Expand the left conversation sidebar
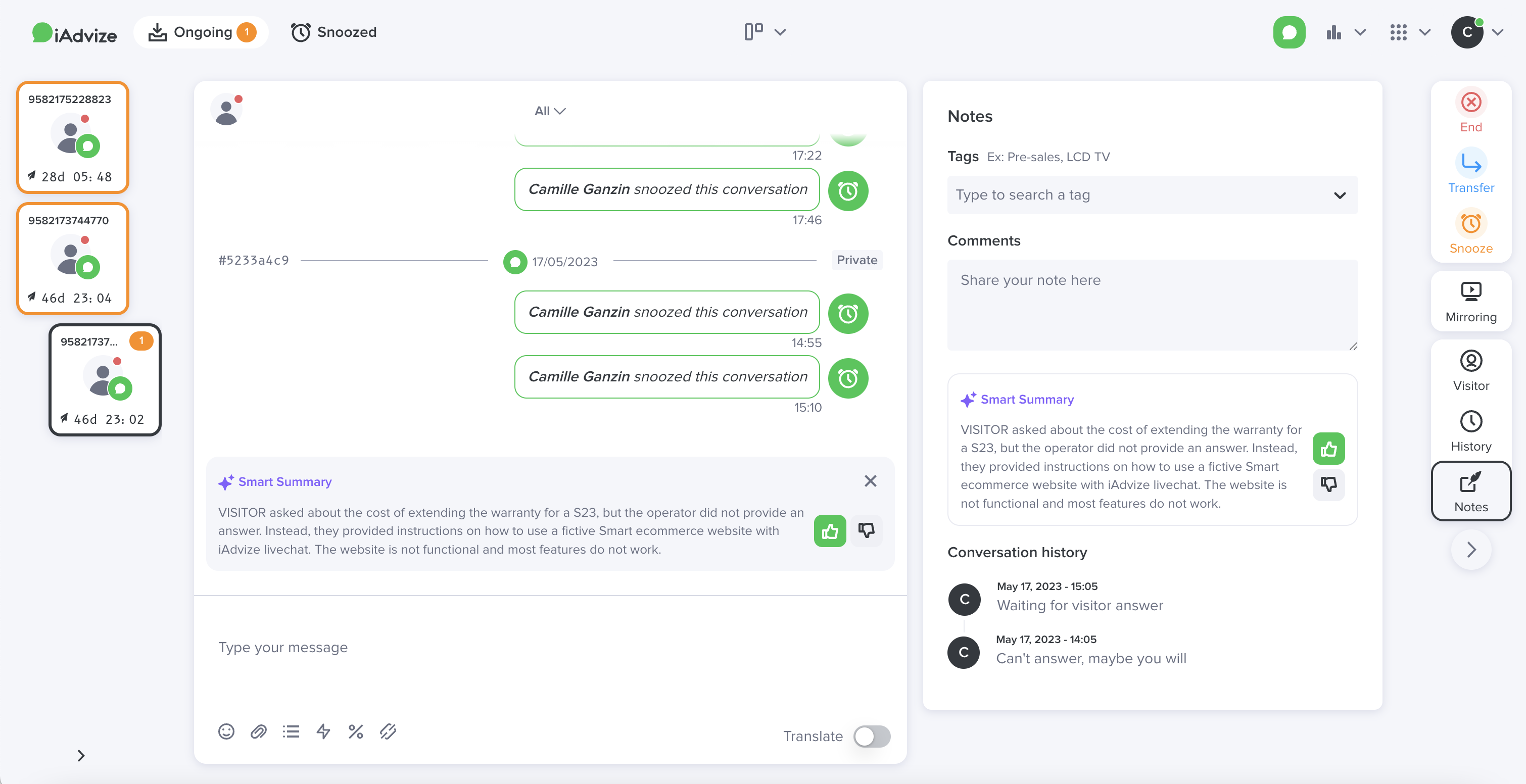 [x=81, y=756]
